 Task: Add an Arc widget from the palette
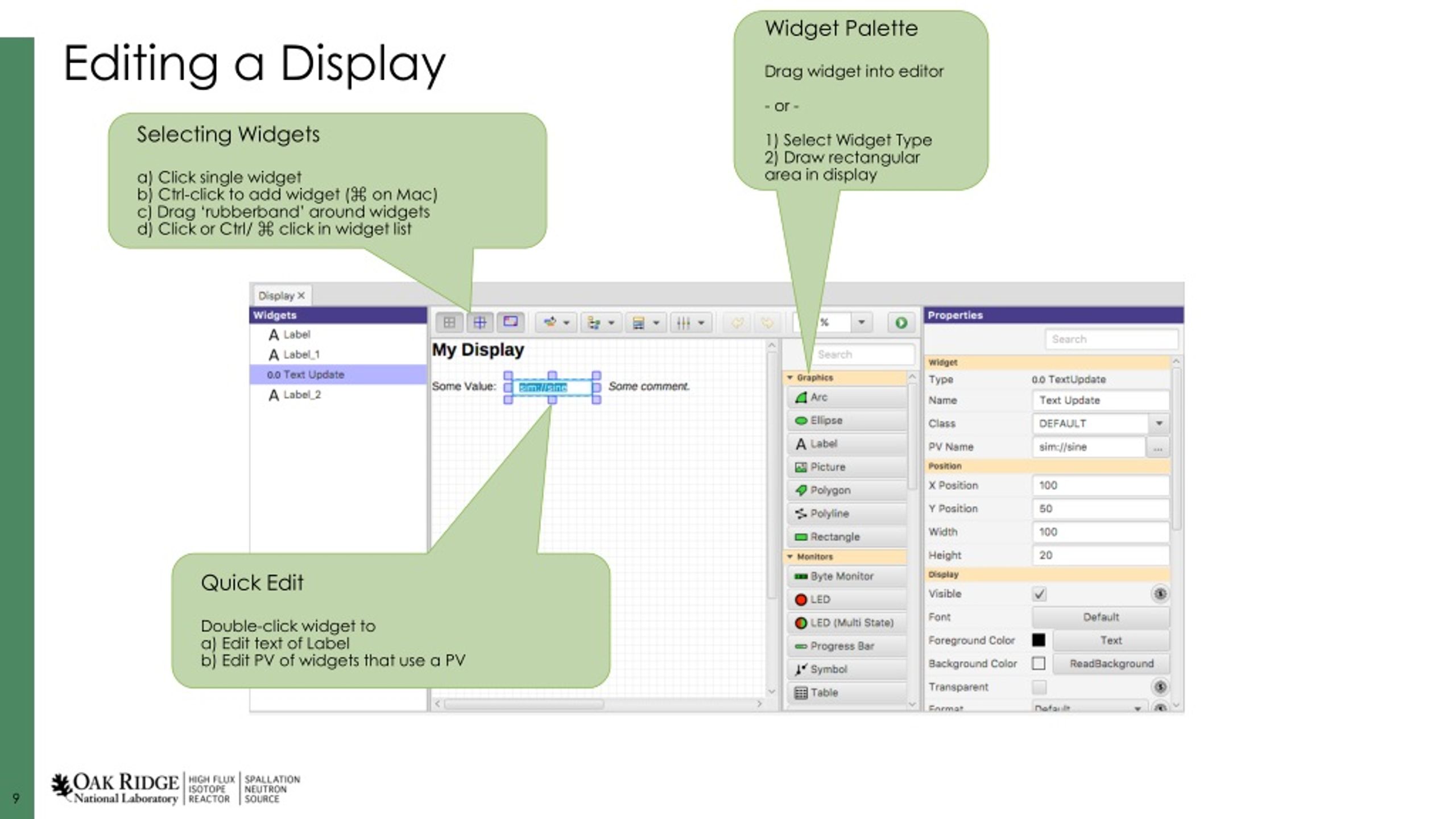[x=847, y=397]
